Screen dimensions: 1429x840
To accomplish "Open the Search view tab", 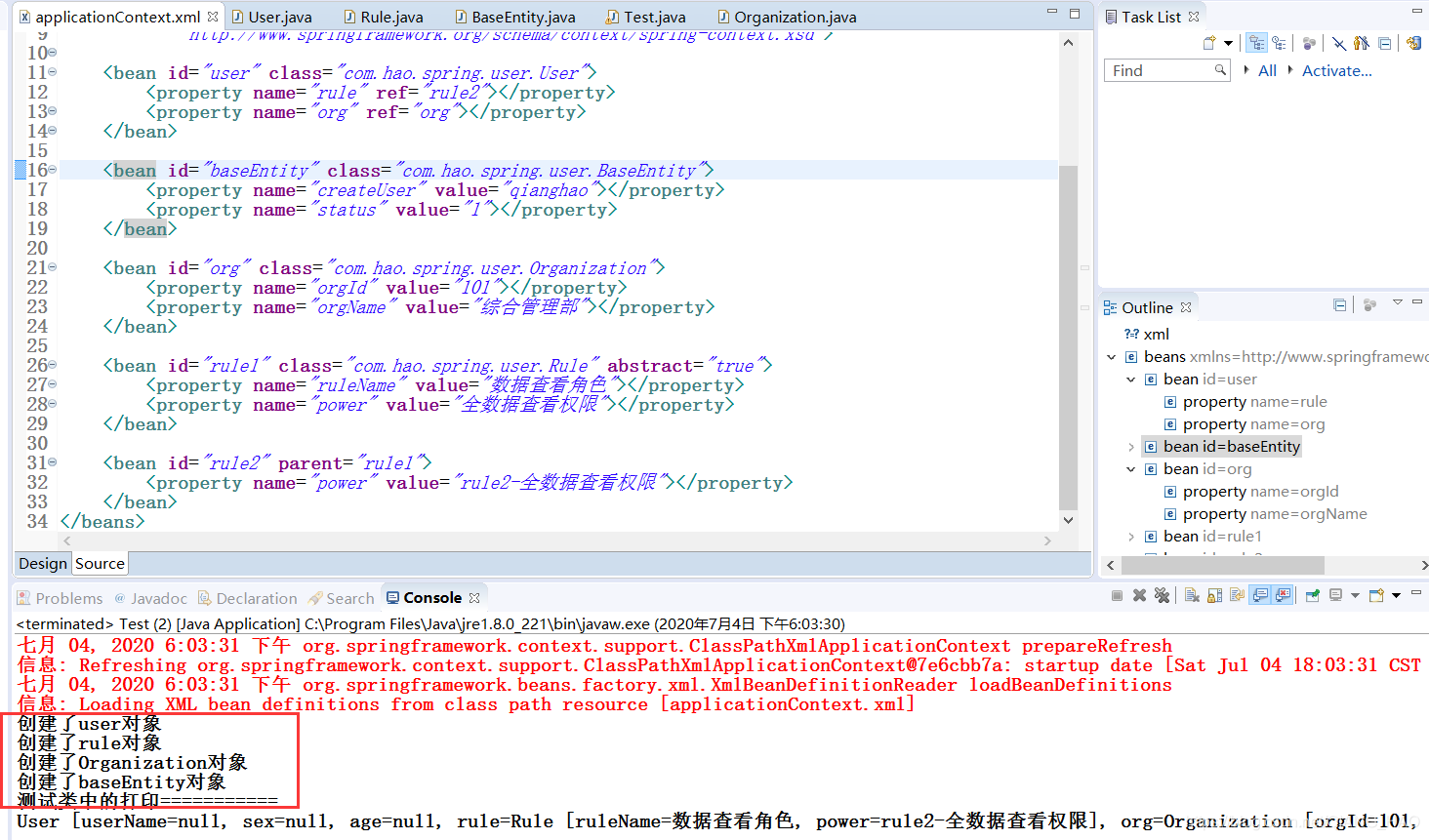I will tap(341, 598).
